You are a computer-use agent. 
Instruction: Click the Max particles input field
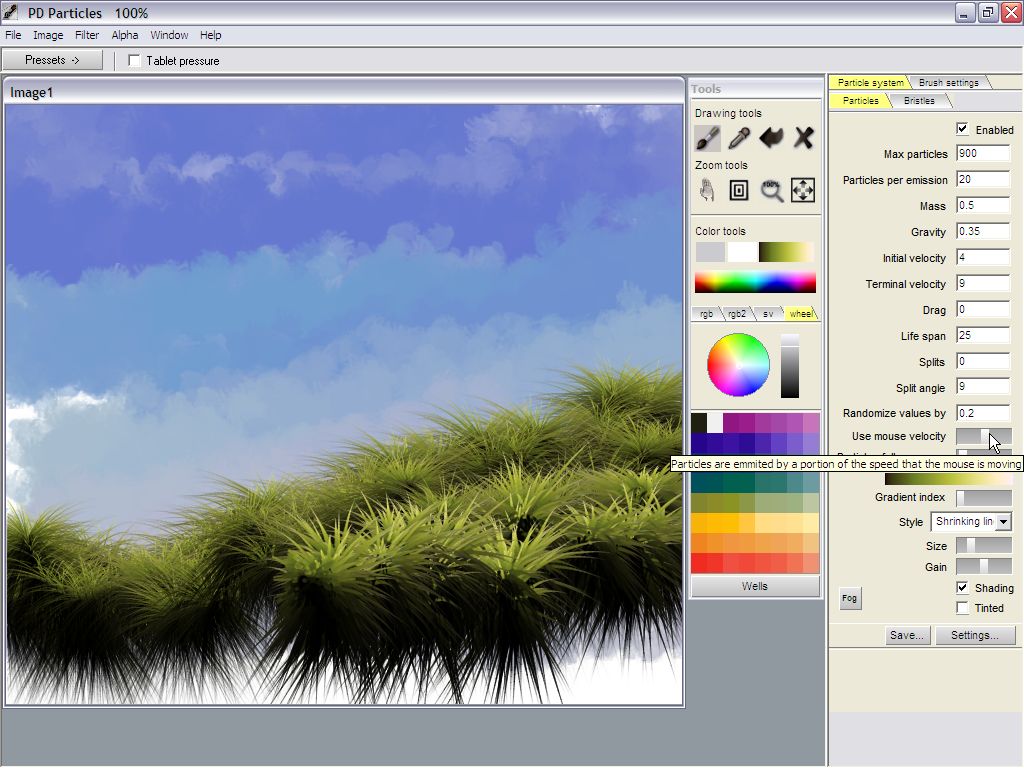point(982,154)
